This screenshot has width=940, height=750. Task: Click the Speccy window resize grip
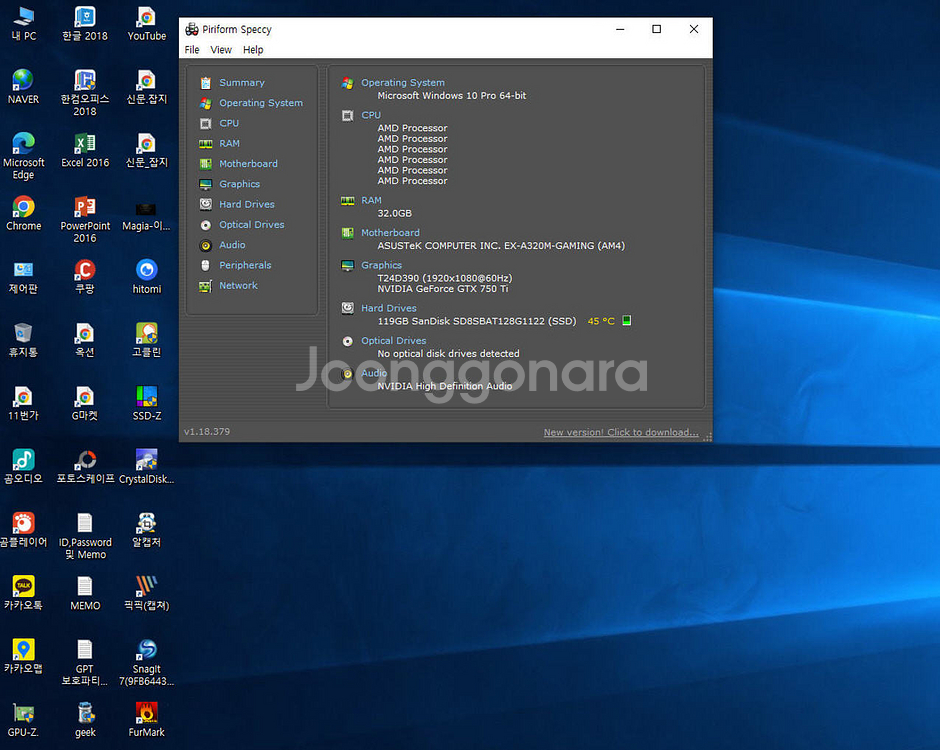(x=707, y=437)
